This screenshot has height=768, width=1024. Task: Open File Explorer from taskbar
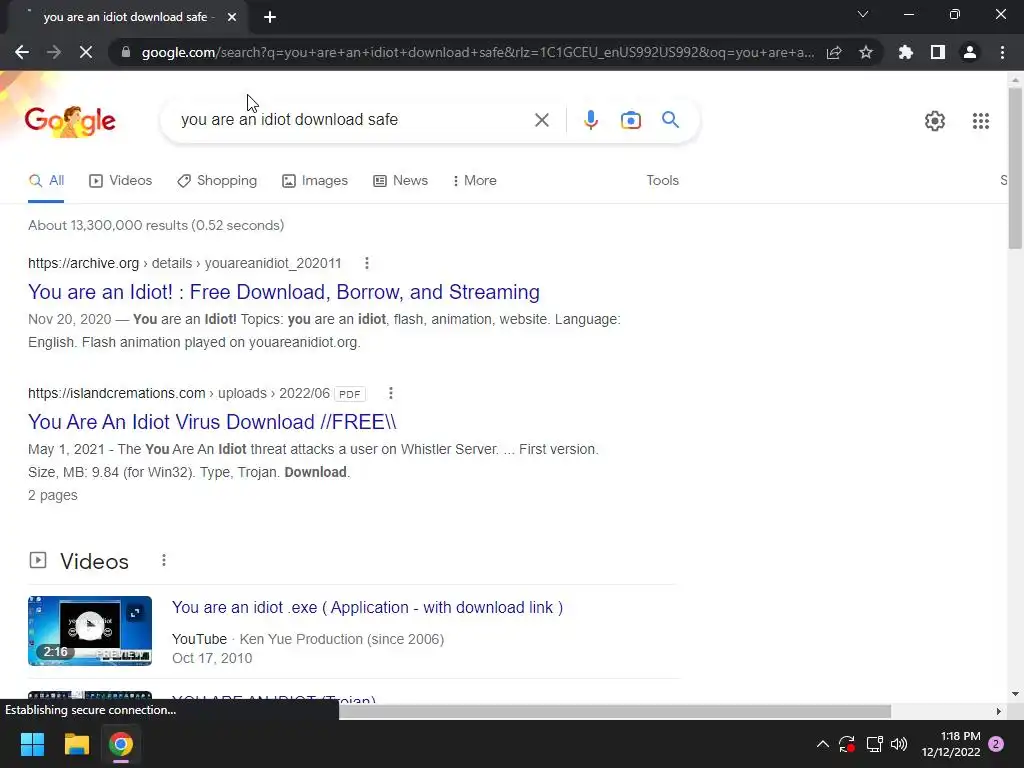[x=76, y=744]
